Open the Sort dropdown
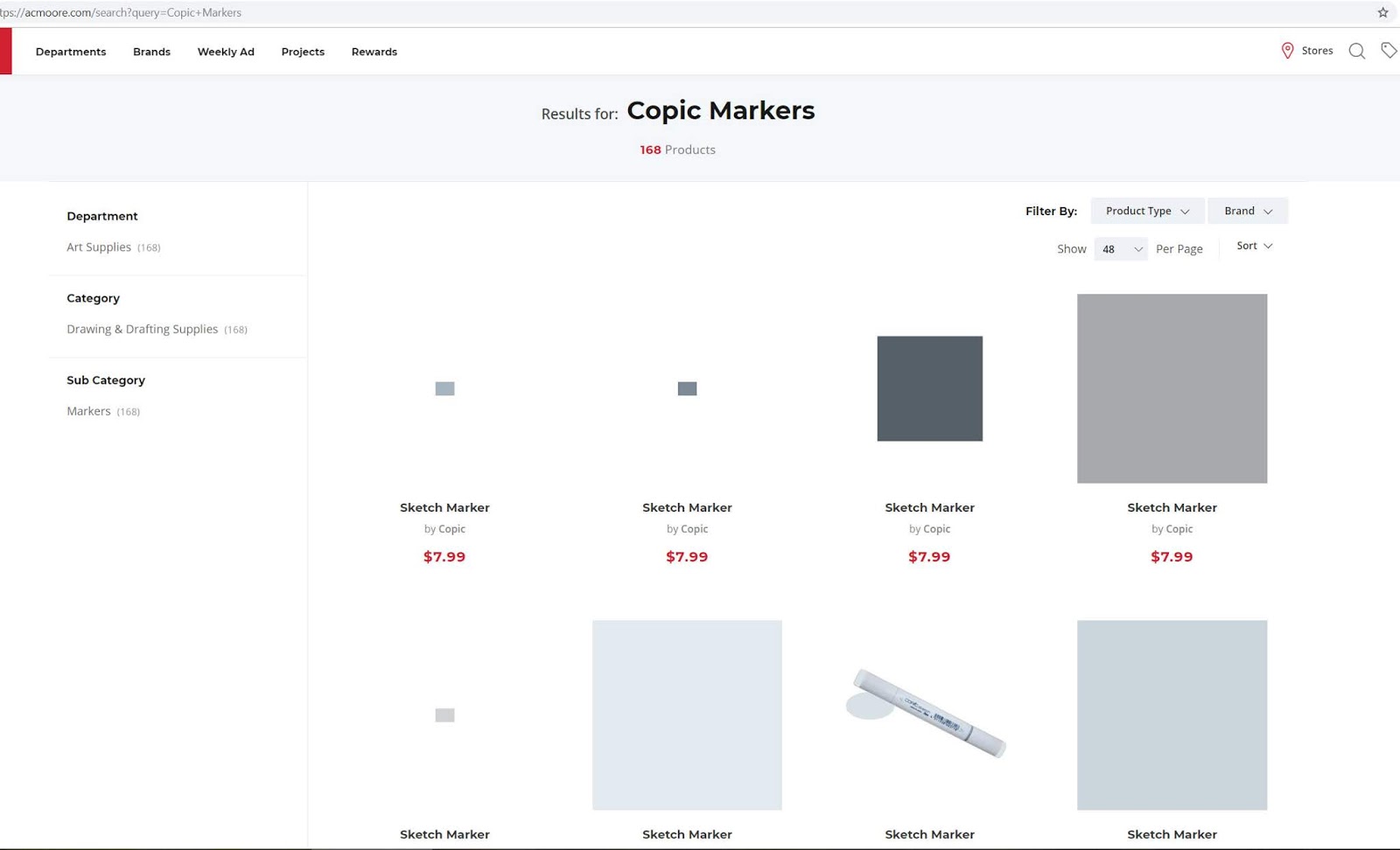The width and height of the screenshot is (1400, 850). click(1255, 246)
